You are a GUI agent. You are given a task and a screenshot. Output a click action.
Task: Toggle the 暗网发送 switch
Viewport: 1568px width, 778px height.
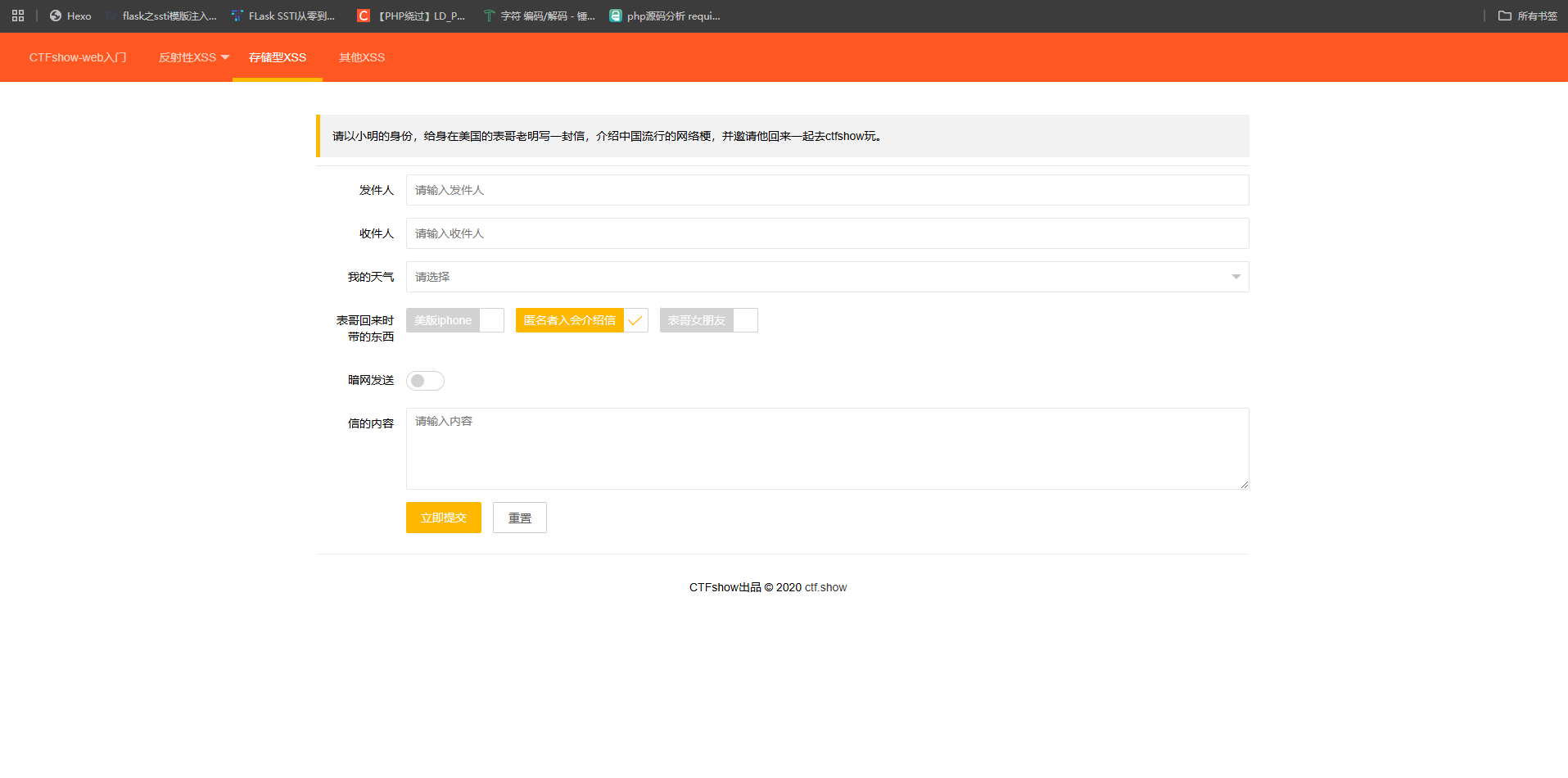(x=425, y=381)
